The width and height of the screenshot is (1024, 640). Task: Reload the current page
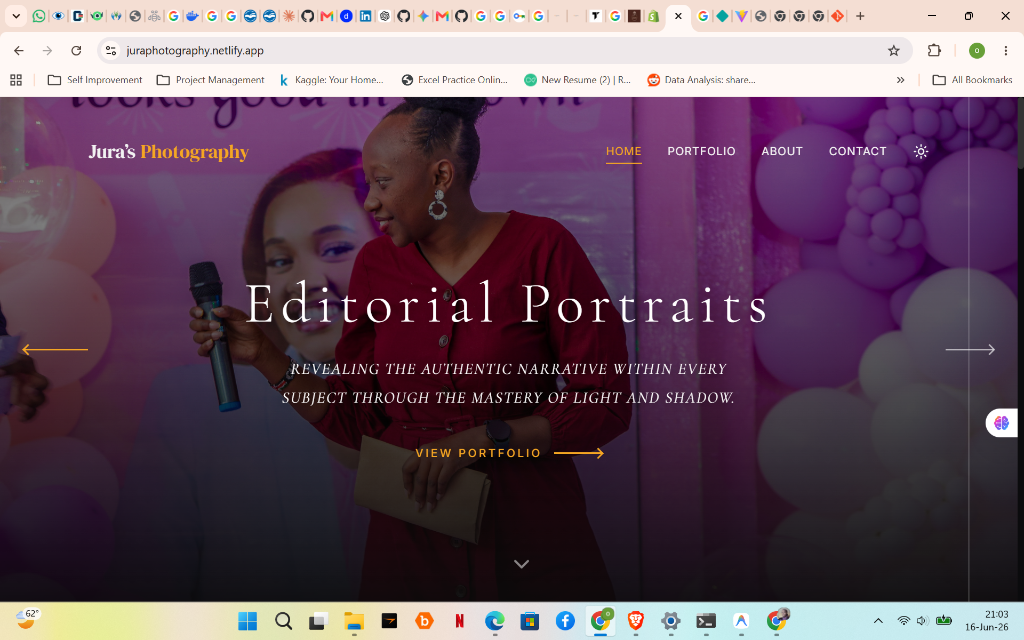click(76, 50)
